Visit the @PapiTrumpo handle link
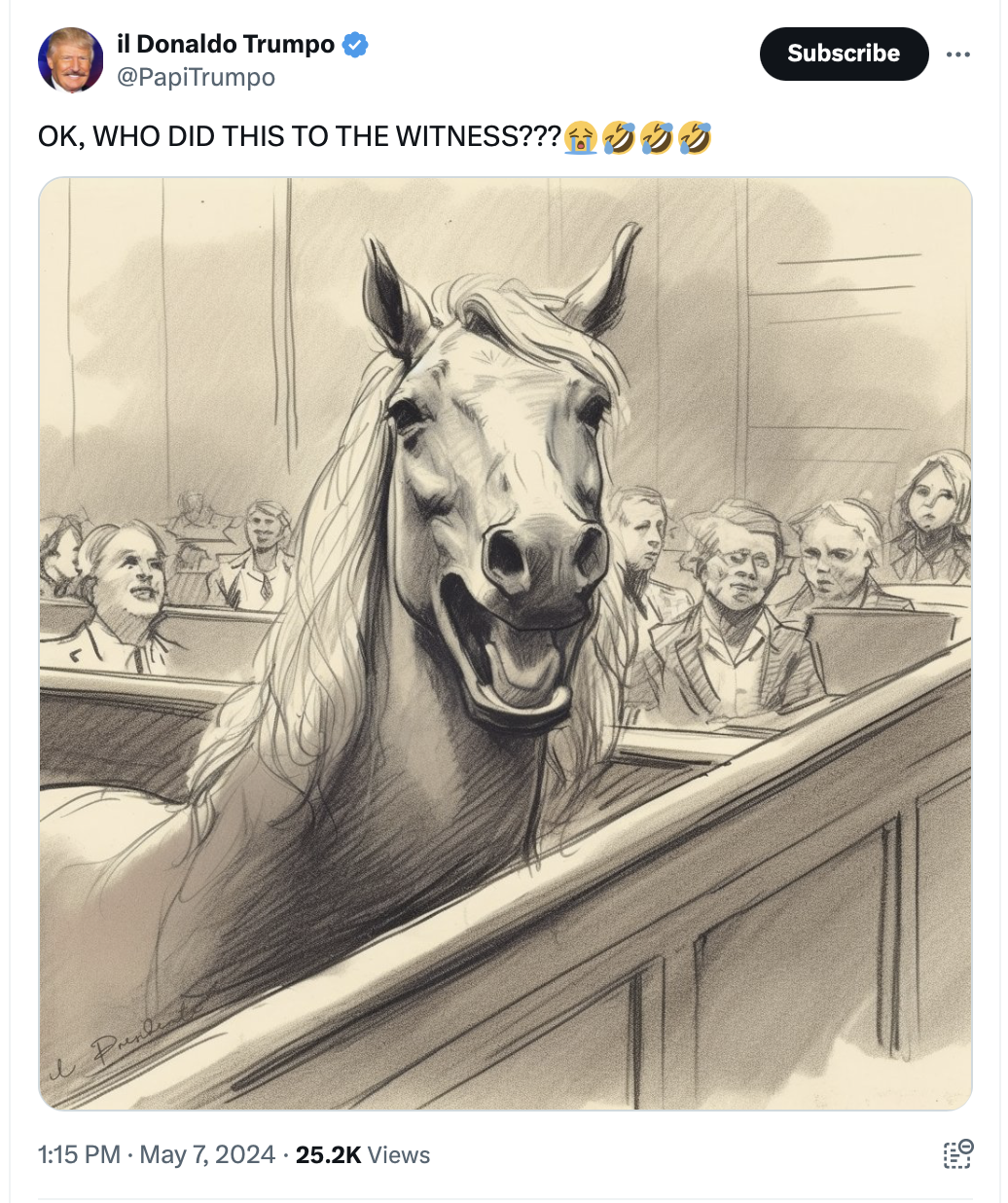 196,77
